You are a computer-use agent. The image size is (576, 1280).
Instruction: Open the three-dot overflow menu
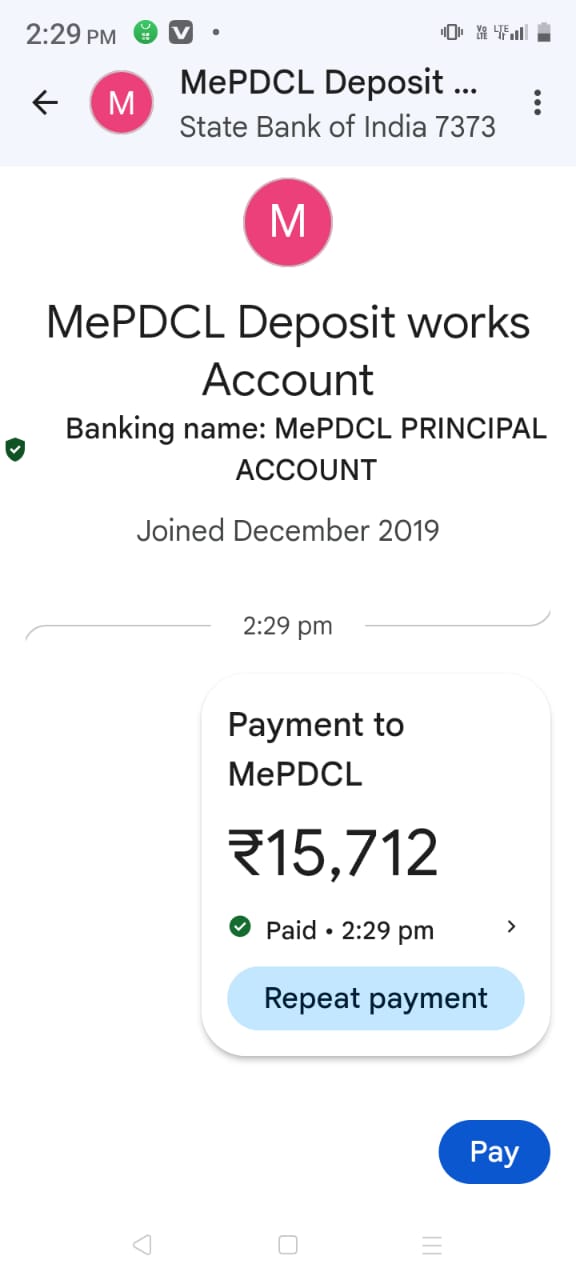click(x=538, y=102)
